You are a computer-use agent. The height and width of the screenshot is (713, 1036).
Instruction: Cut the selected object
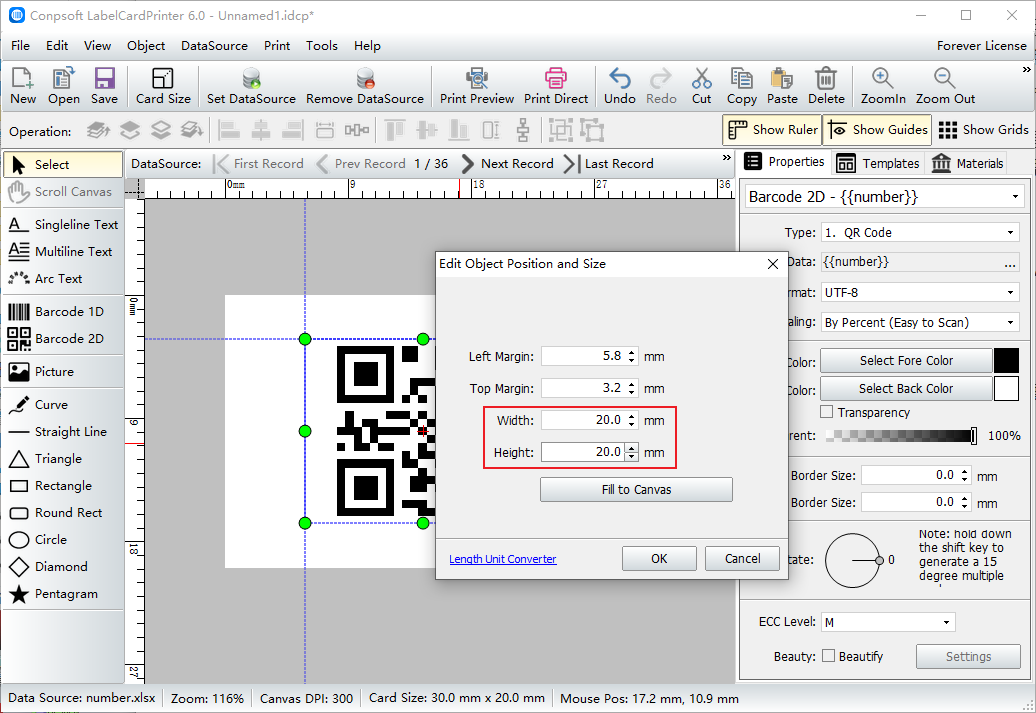point(702,86)
